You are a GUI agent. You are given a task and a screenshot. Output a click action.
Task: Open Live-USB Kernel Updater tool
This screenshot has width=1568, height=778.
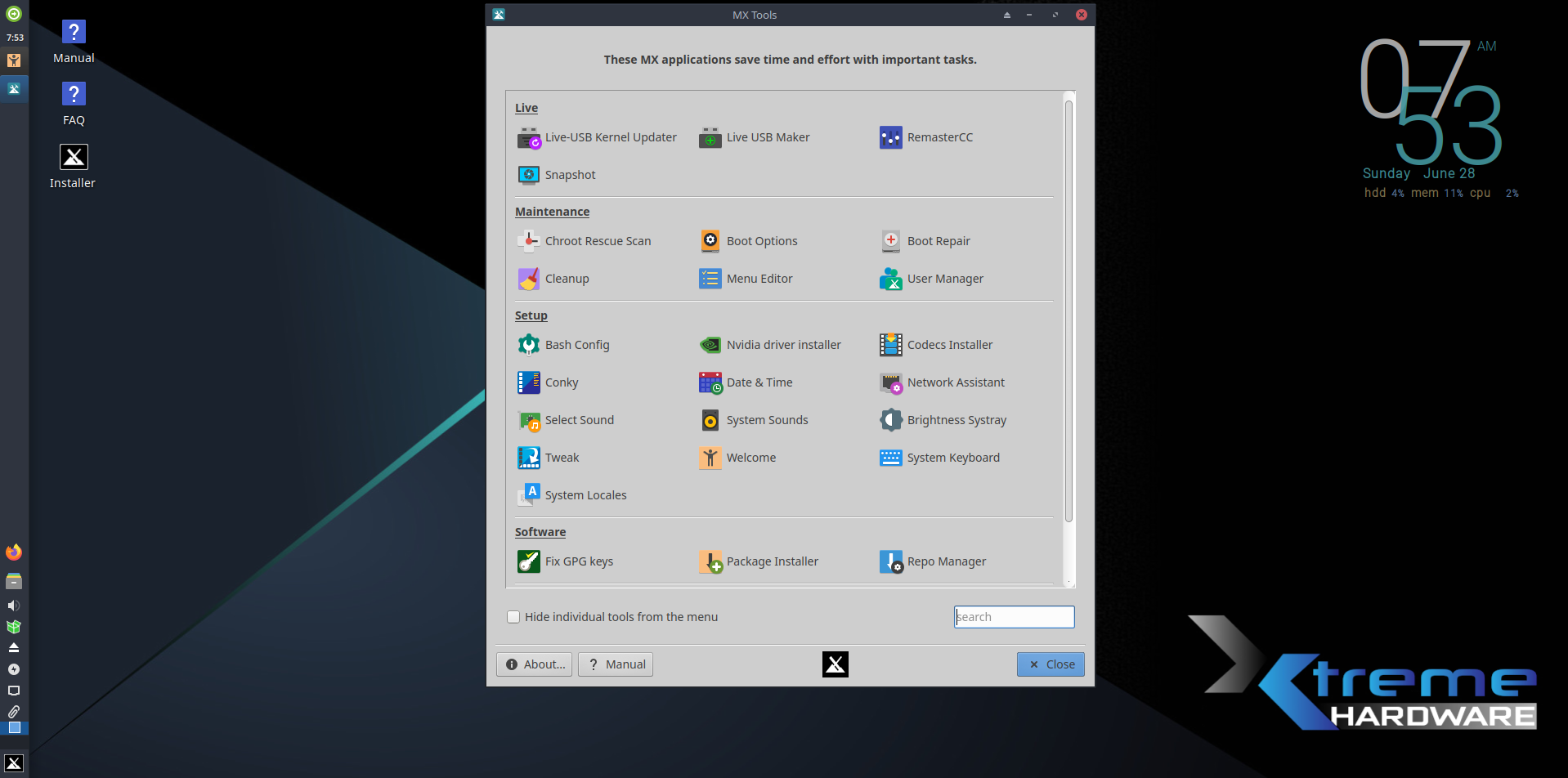pos(598,138)
